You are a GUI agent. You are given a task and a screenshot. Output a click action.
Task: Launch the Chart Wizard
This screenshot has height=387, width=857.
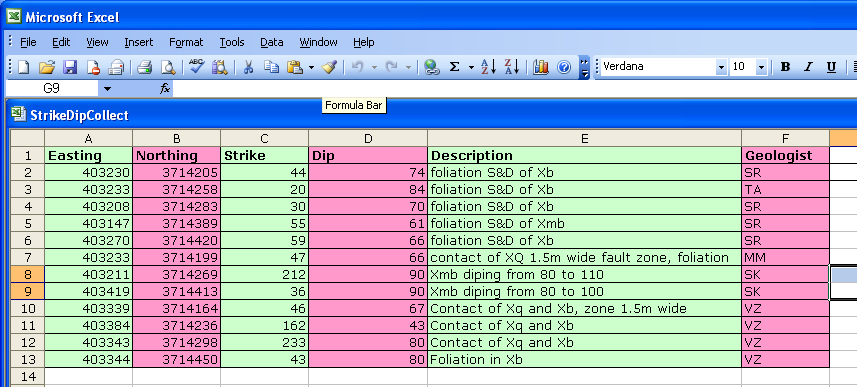tap(541, 67)
